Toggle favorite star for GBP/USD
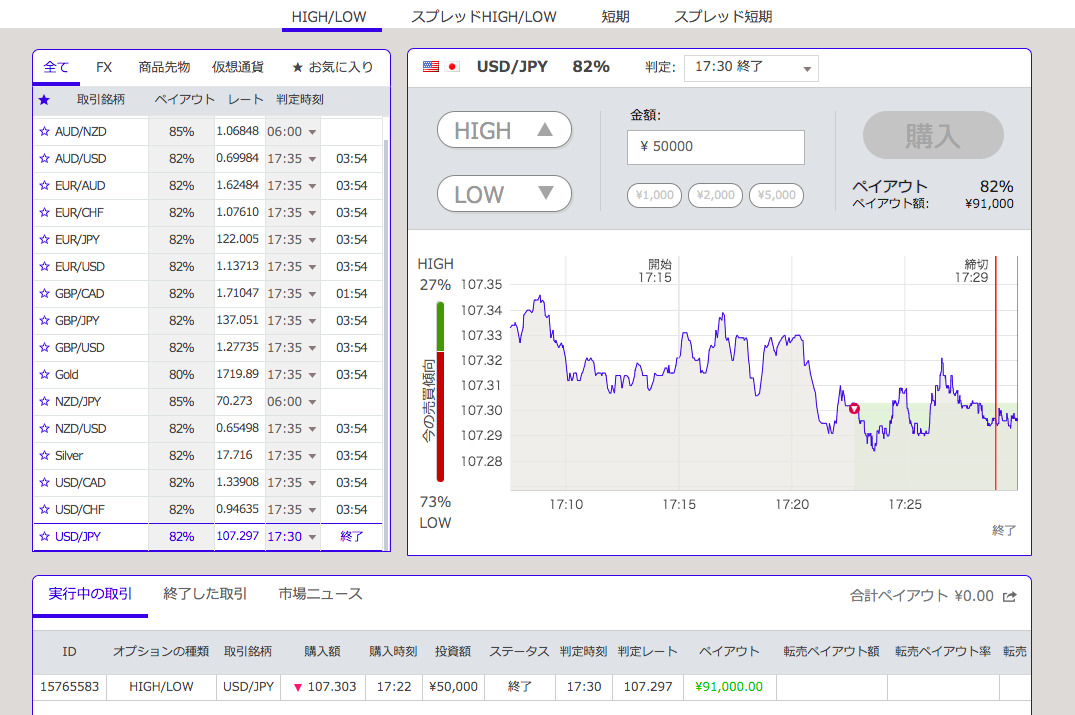The width and height of the screenshot is (1075, 715). pyautogui.click(x=44, y=348)
